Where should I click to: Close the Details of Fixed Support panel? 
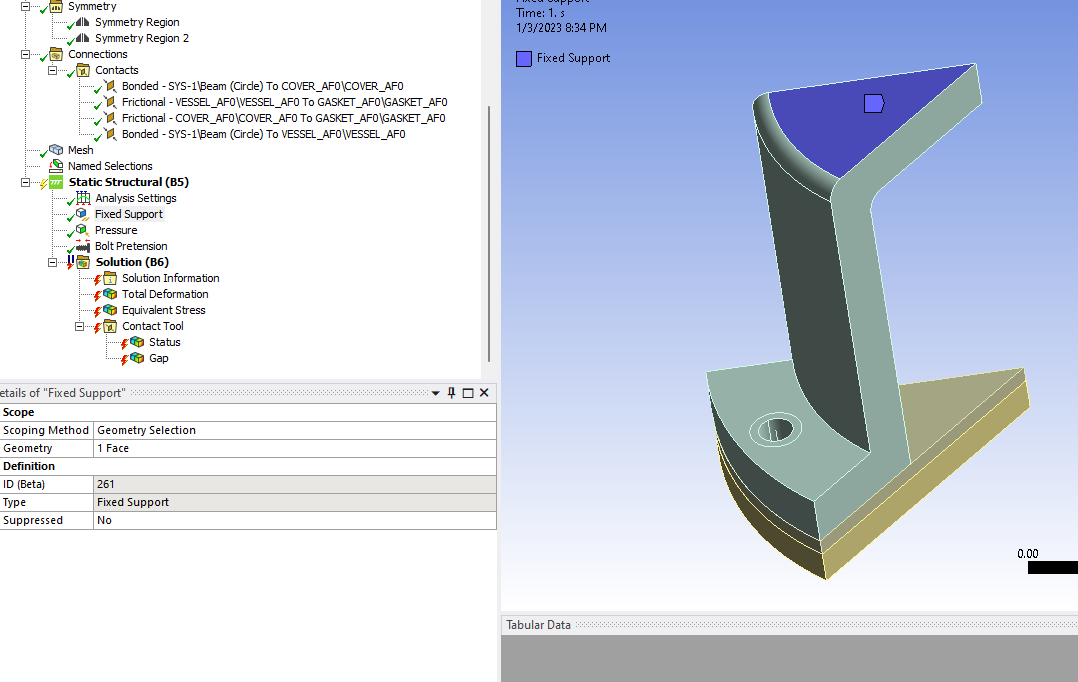pyautogui.click(x=484, y=393)
